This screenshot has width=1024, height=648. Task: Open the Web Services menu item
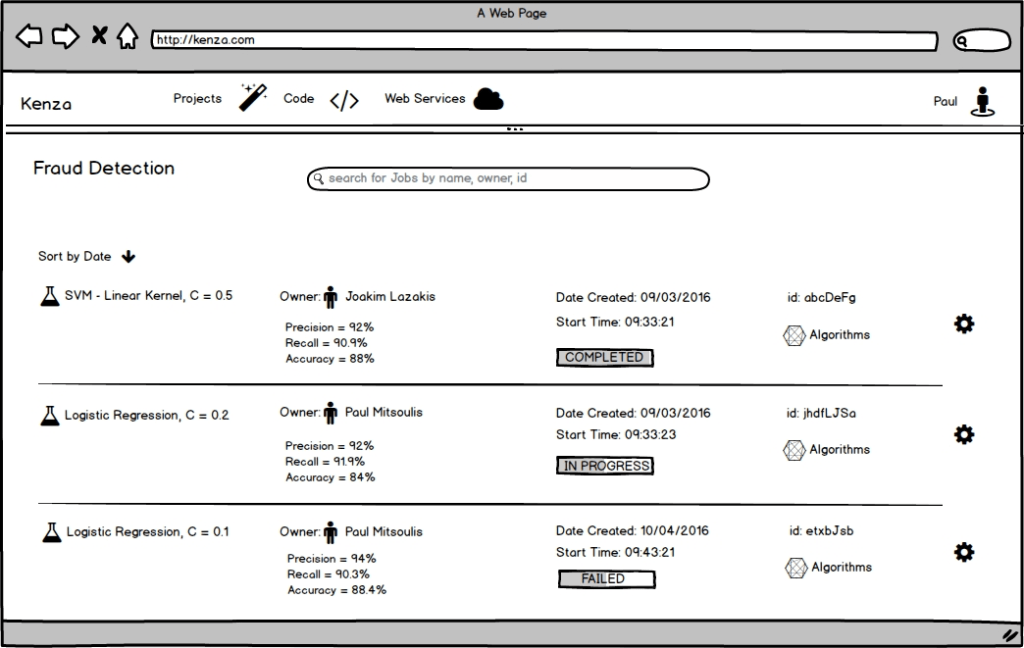[425, 99]
